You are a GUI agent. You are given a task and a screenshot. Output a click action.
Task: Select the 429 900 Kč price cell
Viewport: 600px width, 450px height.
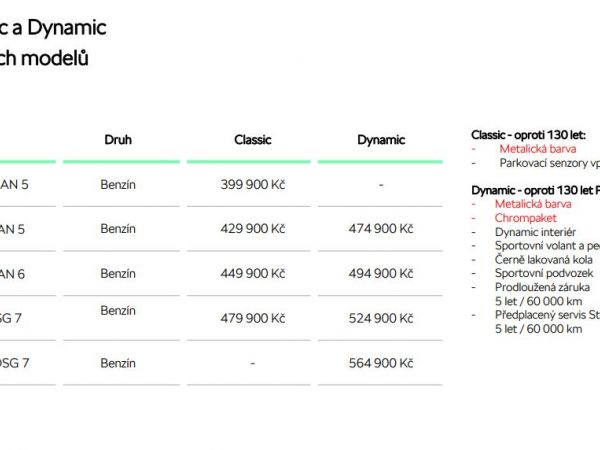[252, 229]
